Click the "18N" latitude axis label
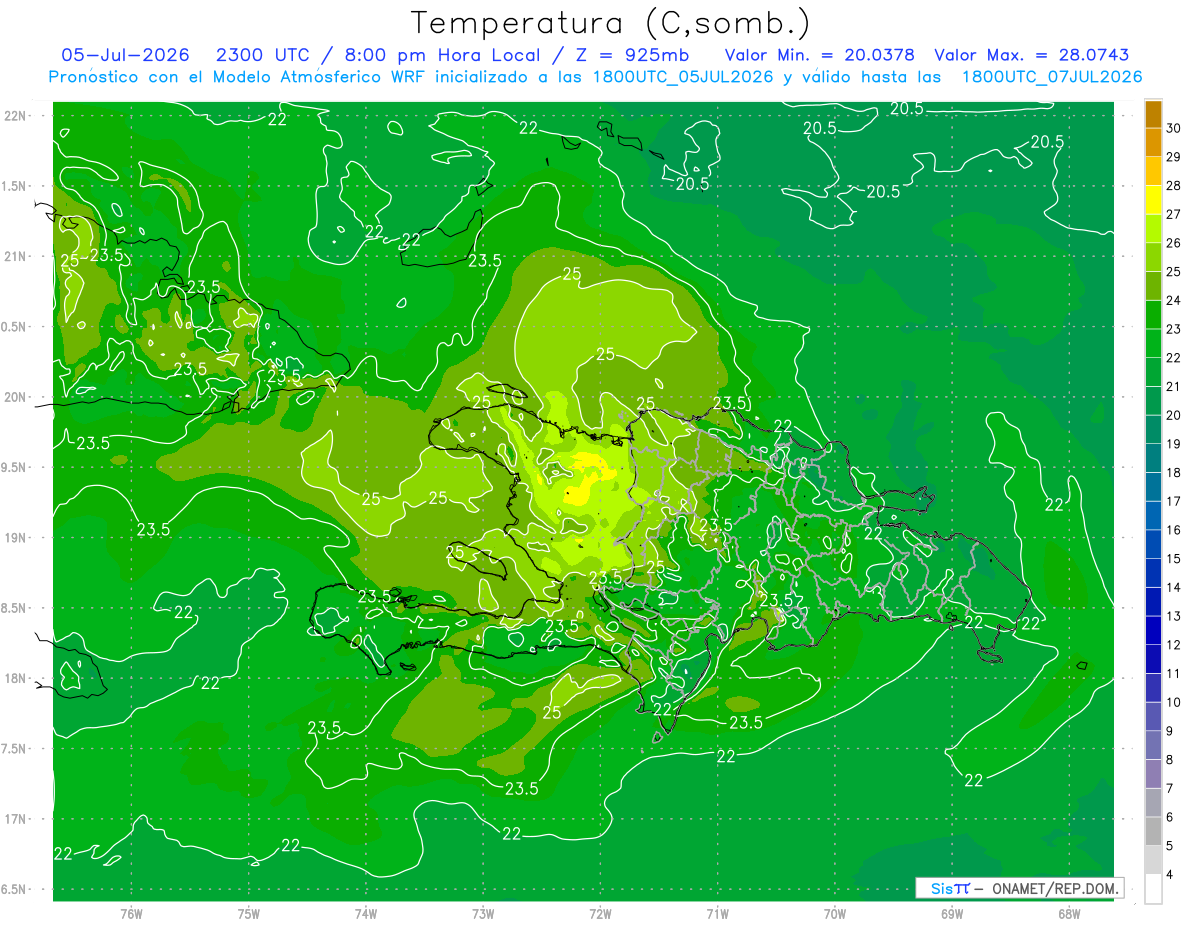 [15, 678]
